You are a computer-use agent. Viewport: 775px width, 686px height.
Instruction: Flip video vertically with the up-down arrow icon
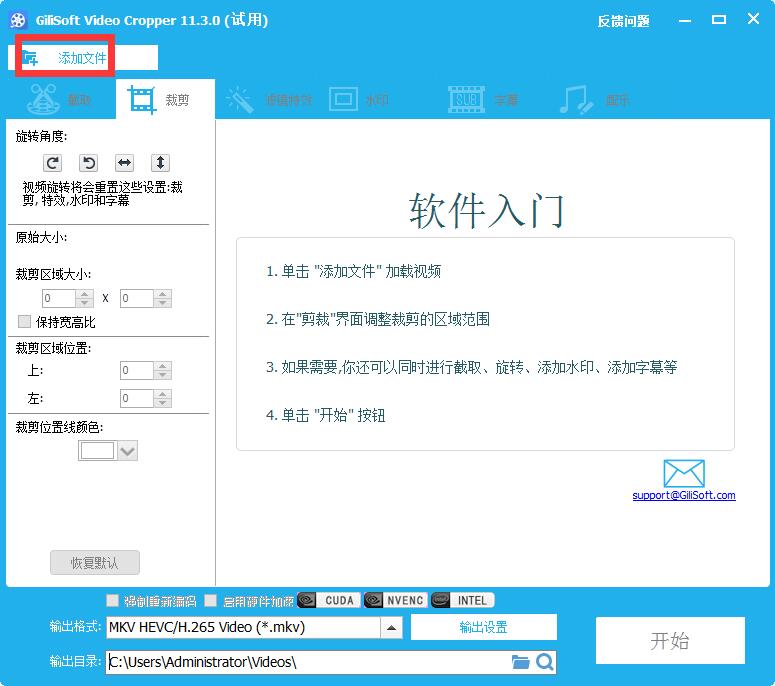160,163
